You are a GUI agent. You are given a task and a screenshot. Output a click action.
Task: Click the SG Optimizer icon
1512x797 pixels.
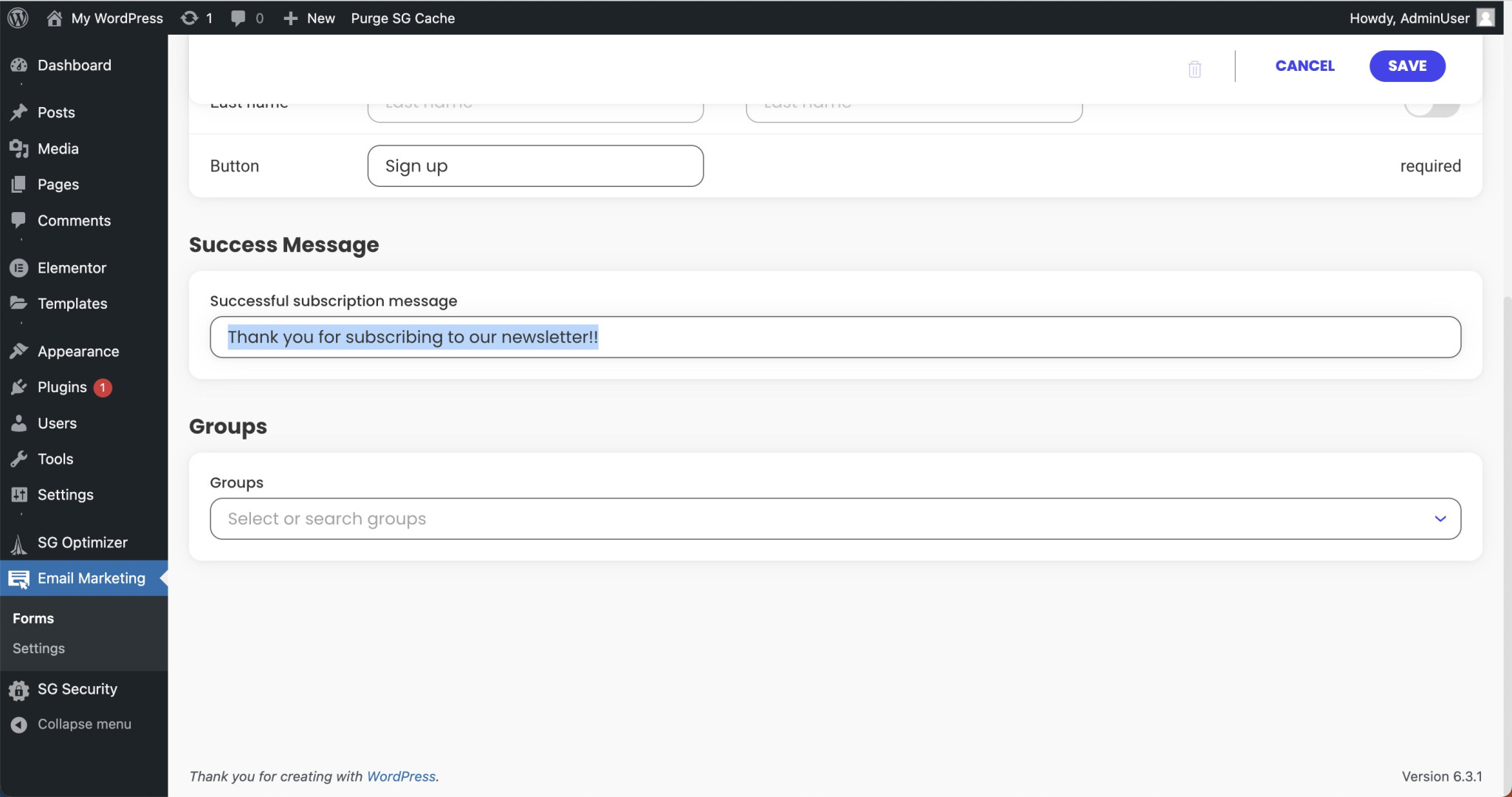pyautogui.click(x=19, y=544)
